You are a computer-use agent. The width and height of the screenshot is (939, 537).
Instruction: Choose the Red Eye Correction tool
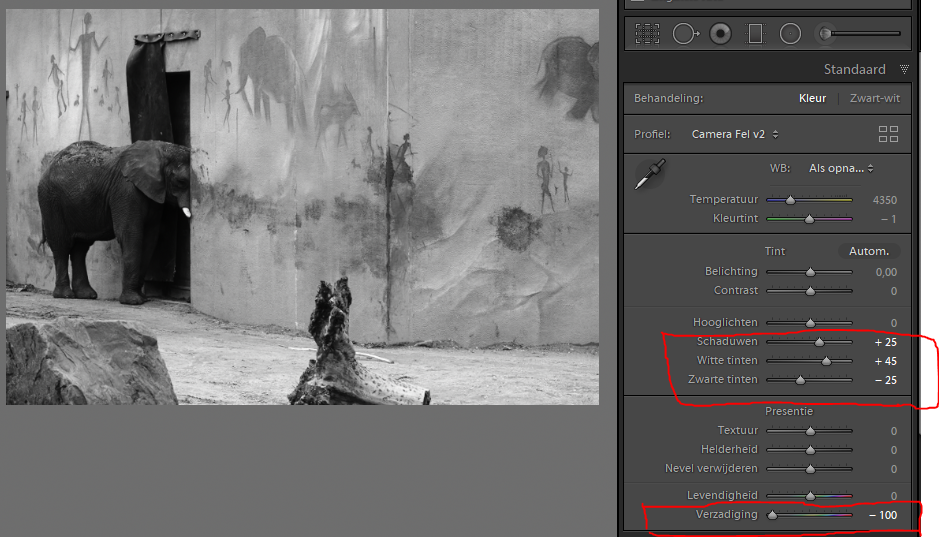[720, 34]
